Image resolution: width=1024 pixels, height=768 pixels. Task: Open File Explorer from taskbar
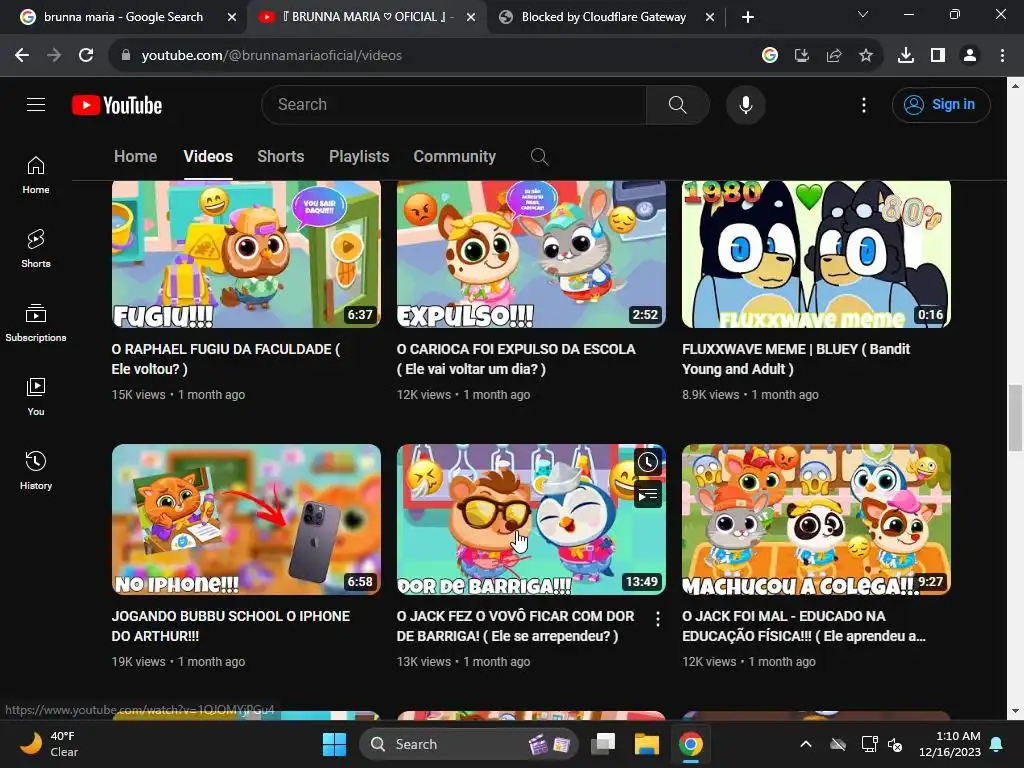click(647, 744)
